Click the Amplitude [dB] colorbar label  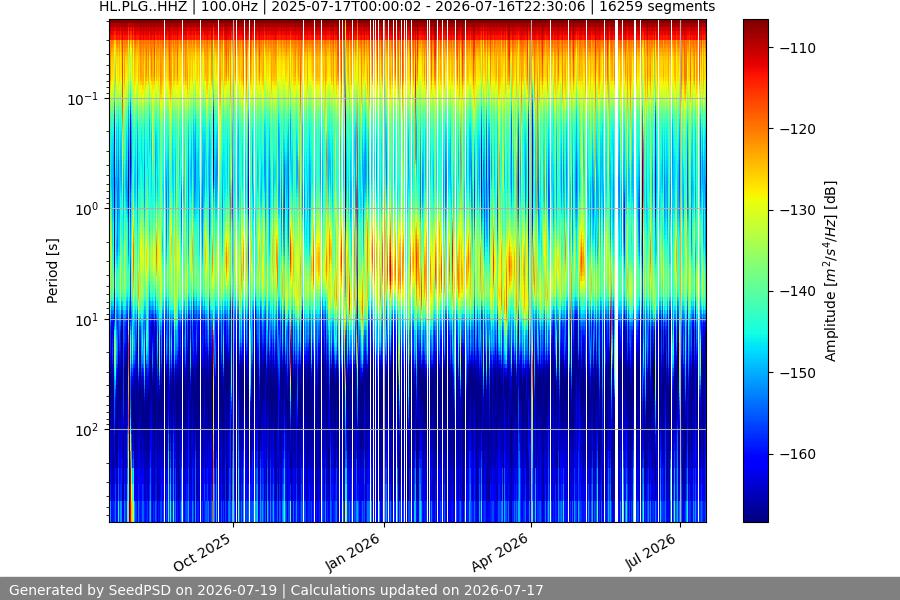point(831,271)
